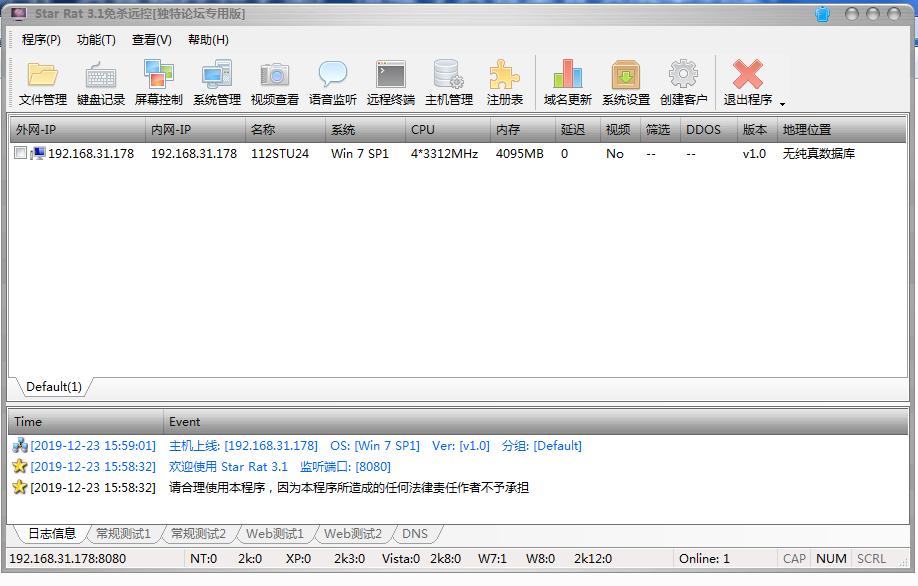Select the Default(1) group tab
Viewport: 918px width, 586px height.
[x=54, y=387]
